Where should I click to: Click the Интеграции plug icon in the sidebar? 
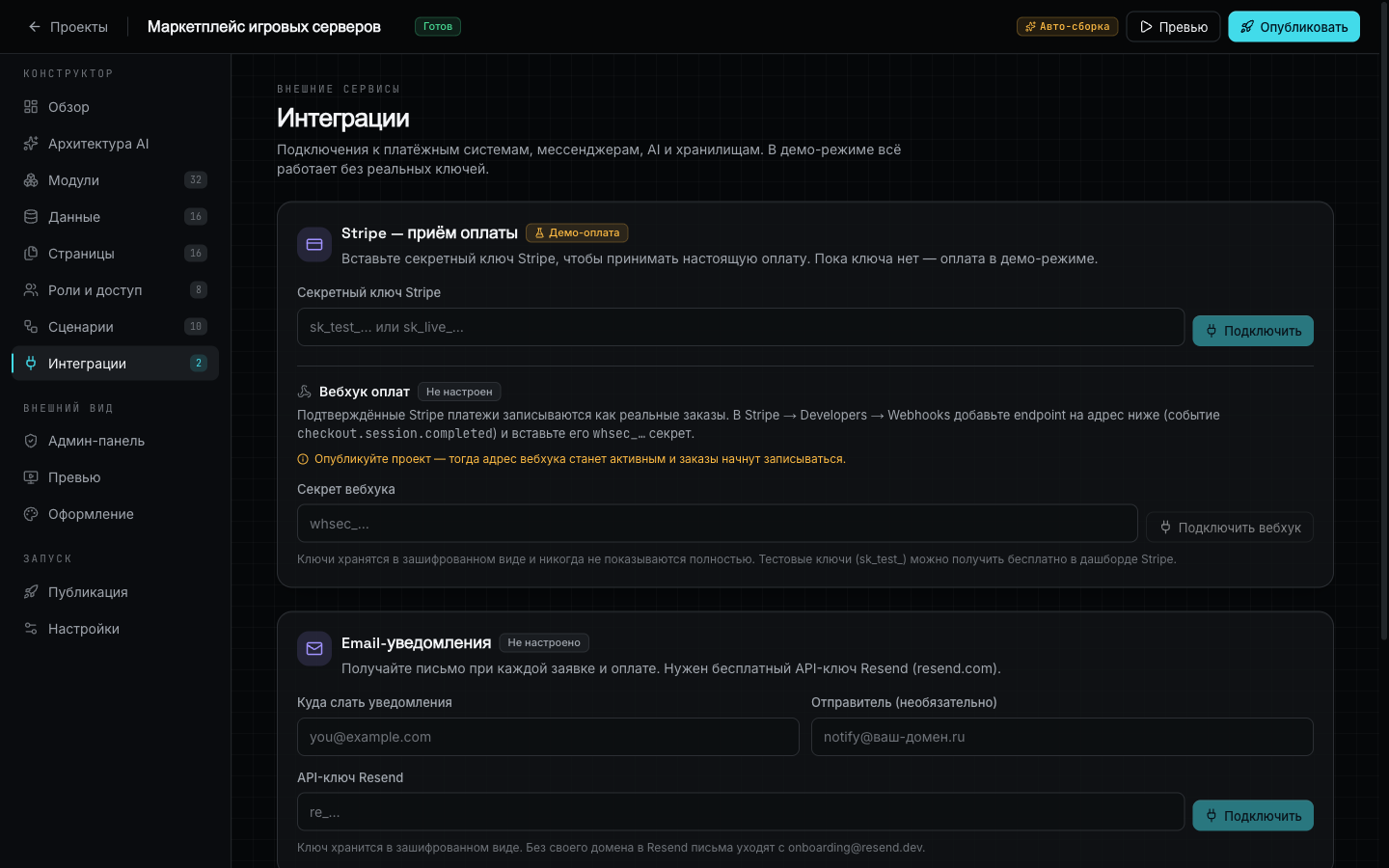pos(31,364)
